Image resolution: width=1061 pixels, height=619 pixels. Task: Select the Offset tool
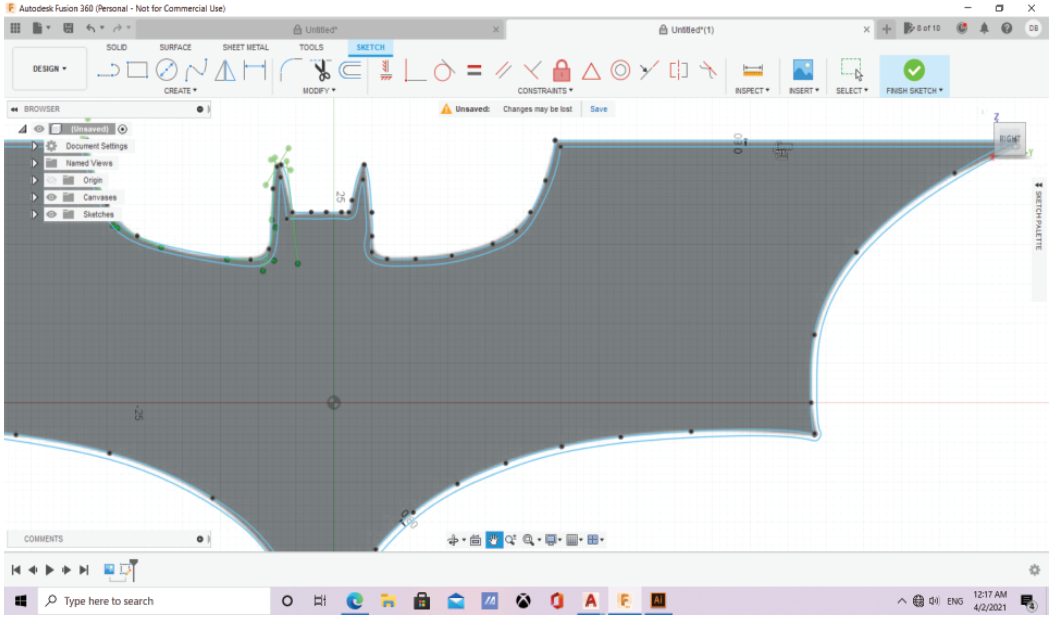coord(351,70)
